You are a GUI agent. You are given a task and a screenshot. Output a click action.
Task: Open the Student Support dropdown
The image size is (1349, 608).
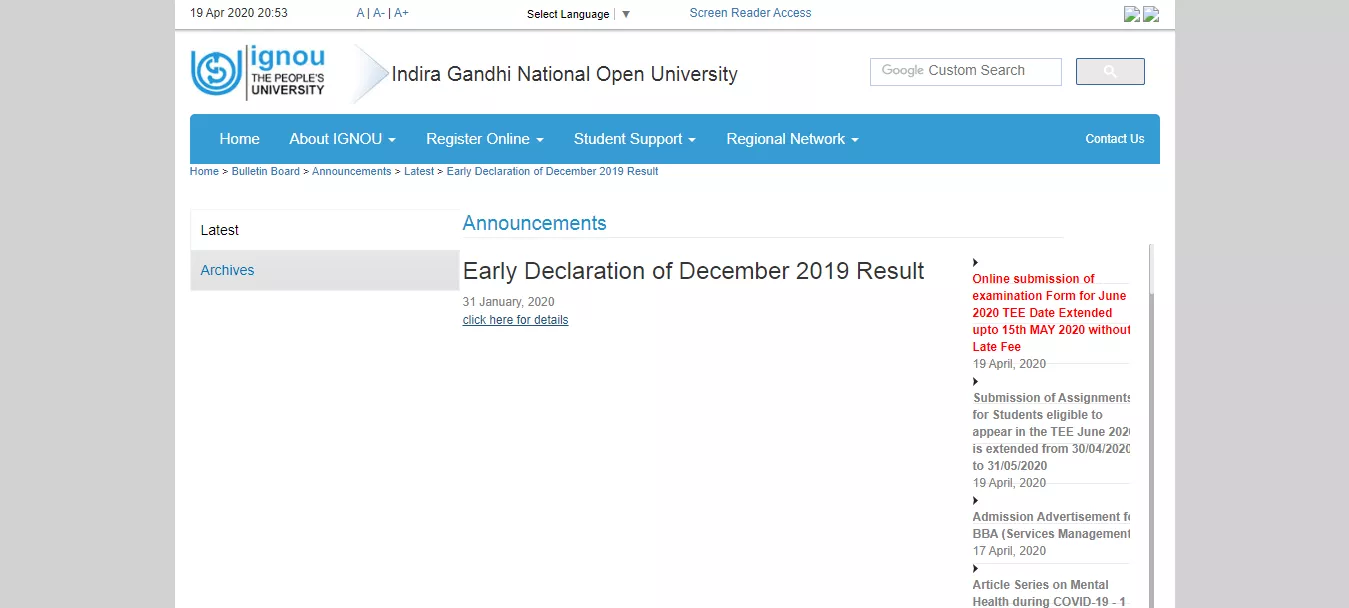634,139
